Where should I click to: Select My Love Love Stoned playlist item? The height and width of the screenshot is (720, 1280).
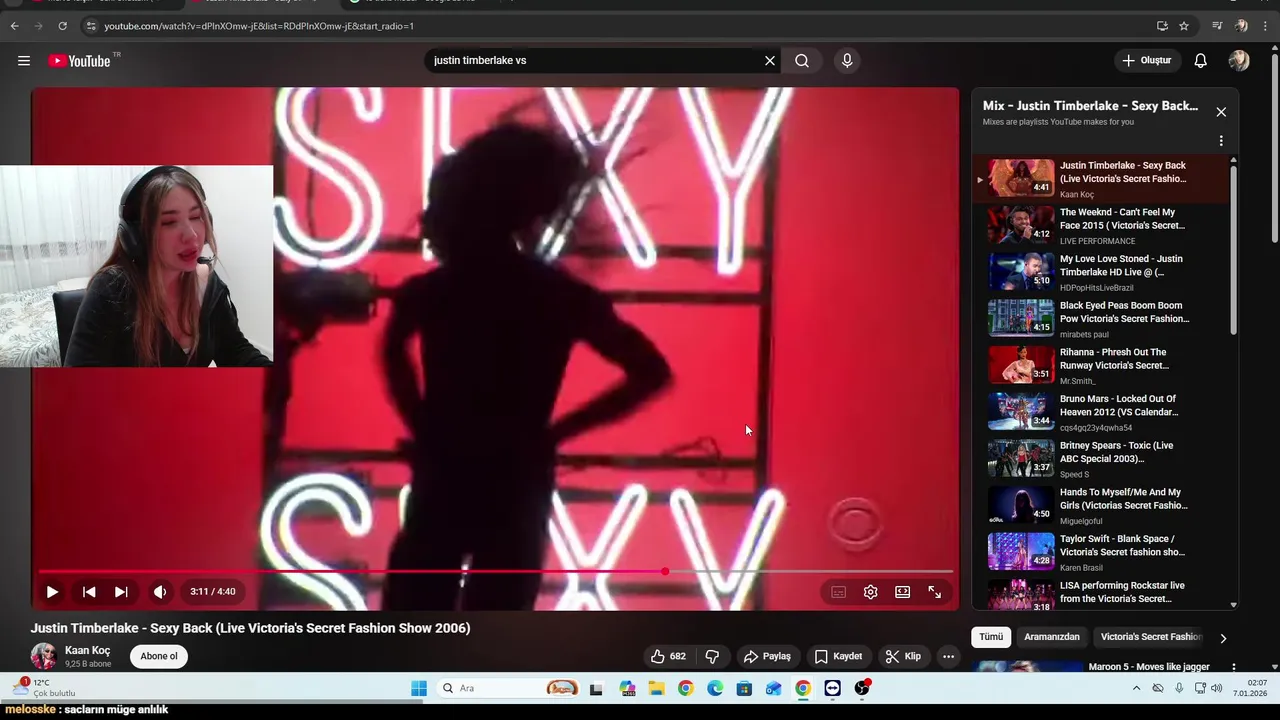[1100, 272]
